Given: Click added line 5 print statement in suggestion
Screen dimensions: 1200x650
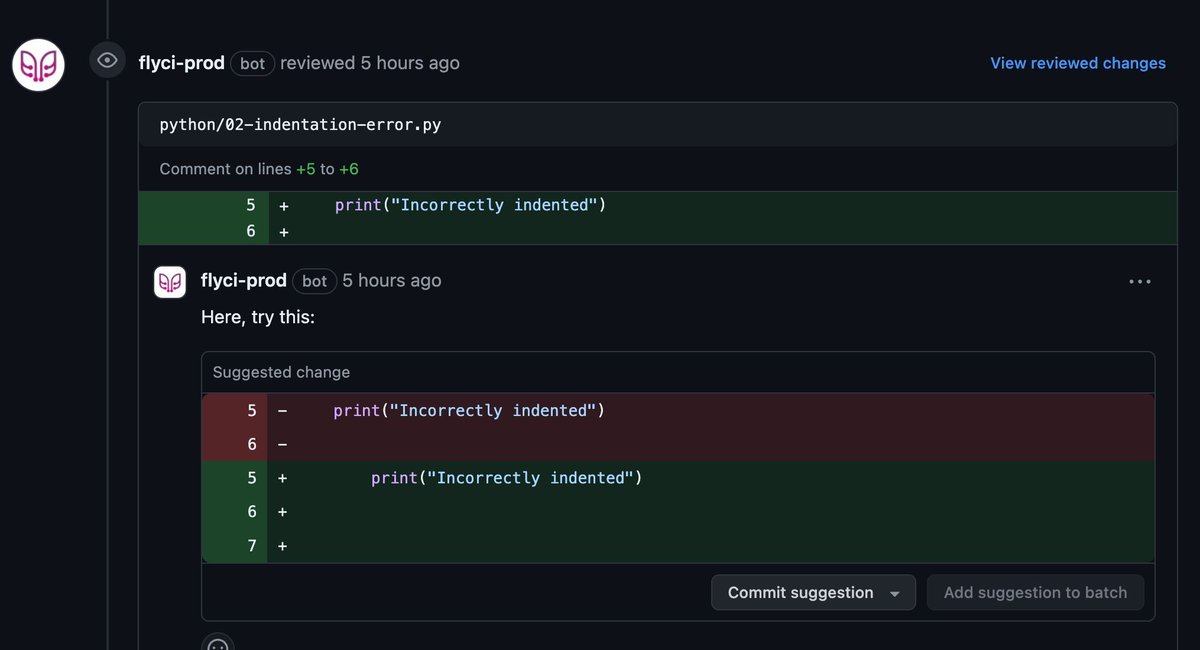Looking at the screenshot, I should pos(506,478).
